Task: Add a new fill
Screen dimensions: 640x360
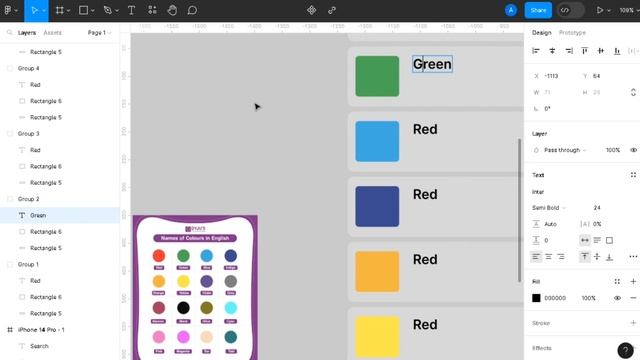Action: pyautogui.click(x=633, y=282)
